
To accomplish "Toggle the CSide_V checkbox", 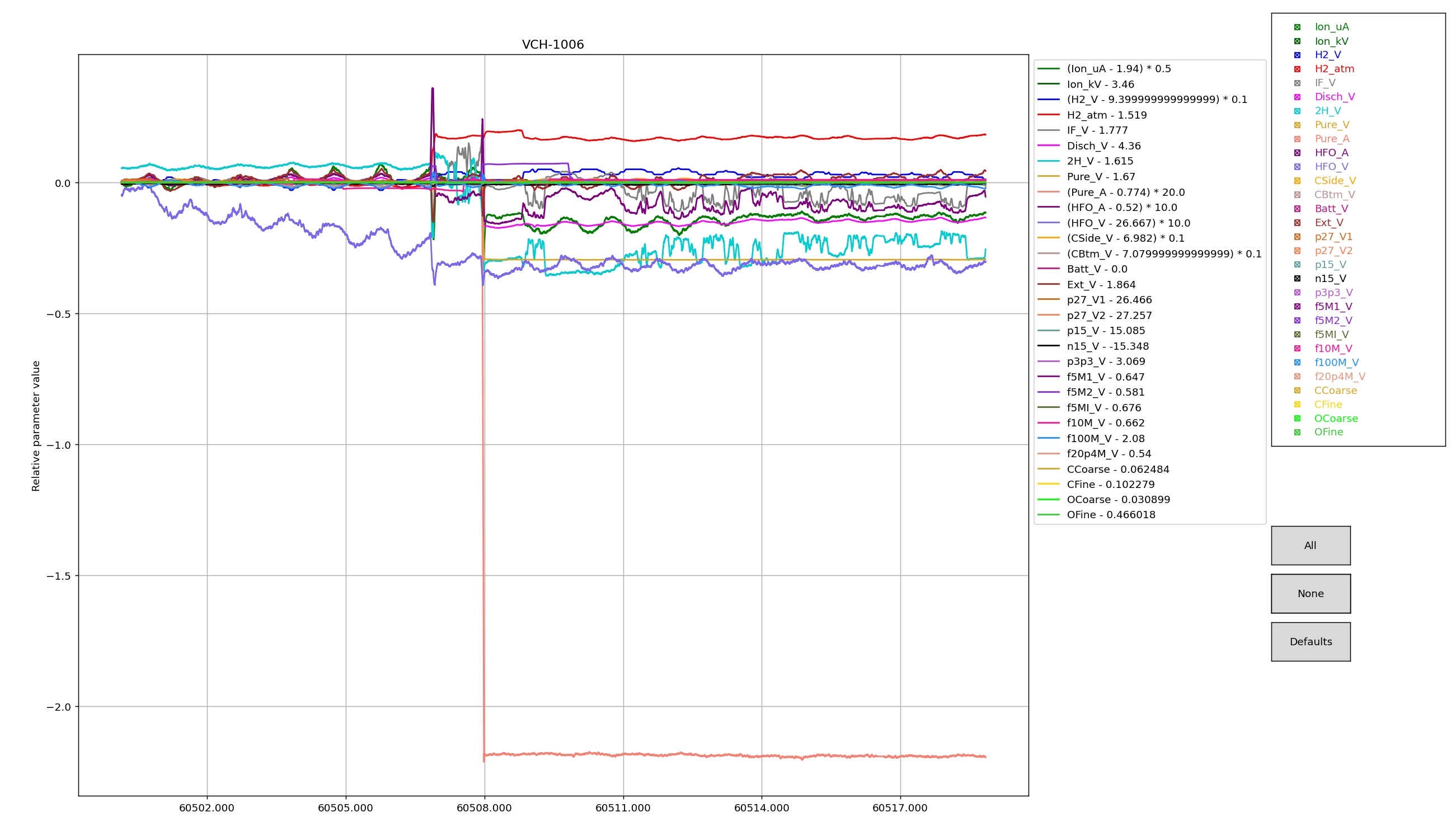I will [x=1297, y=181].
